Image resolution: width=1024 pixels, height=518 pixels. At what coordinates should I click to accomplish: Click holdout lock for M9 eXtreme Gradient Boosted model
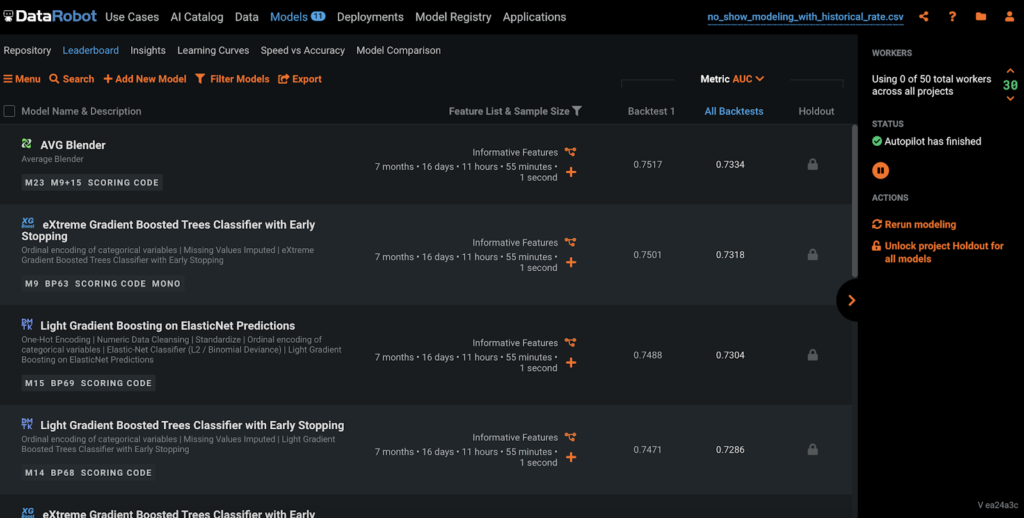click(812, 255)
